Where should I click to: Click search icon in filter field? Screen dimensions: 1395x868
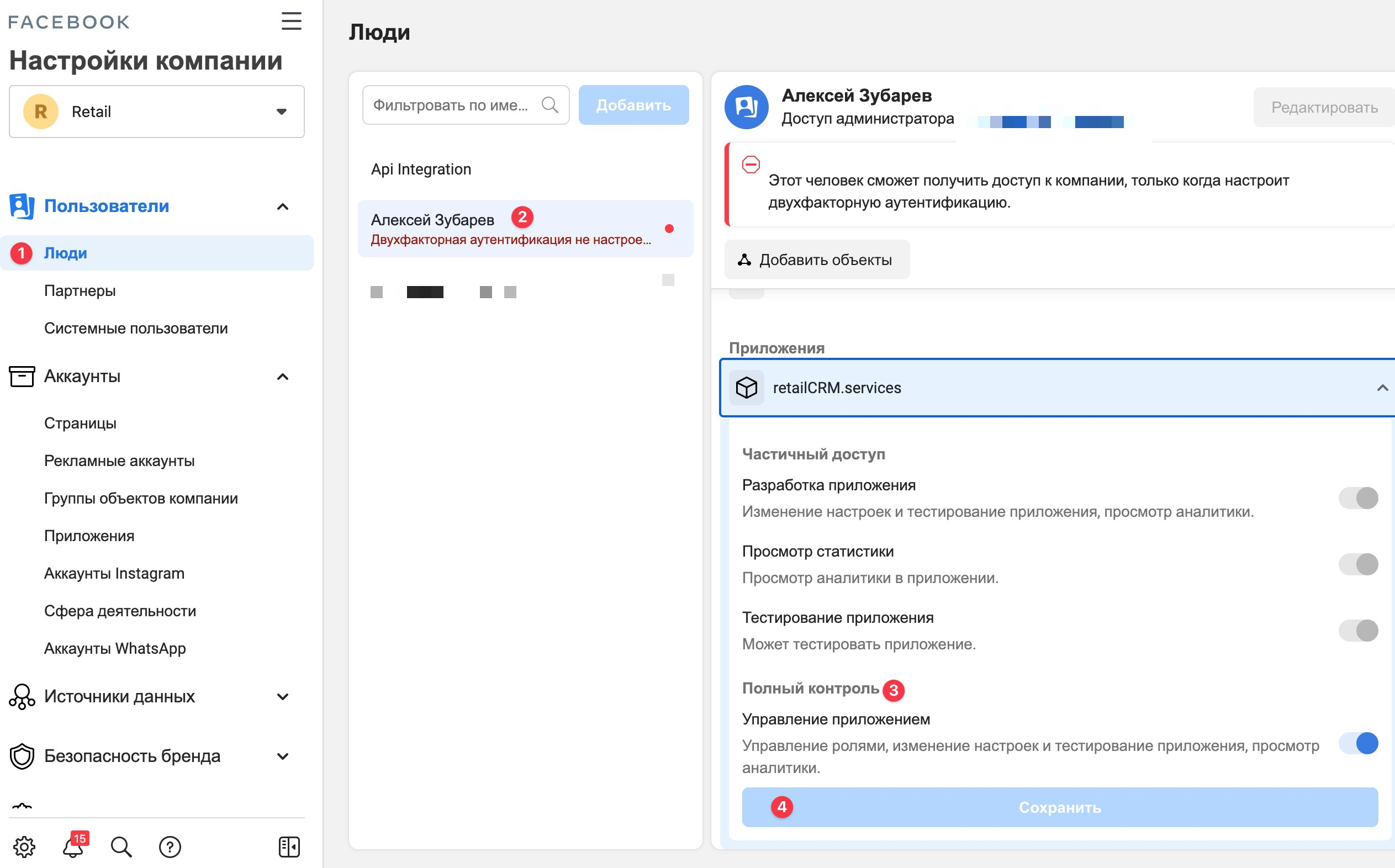(550, 105)
